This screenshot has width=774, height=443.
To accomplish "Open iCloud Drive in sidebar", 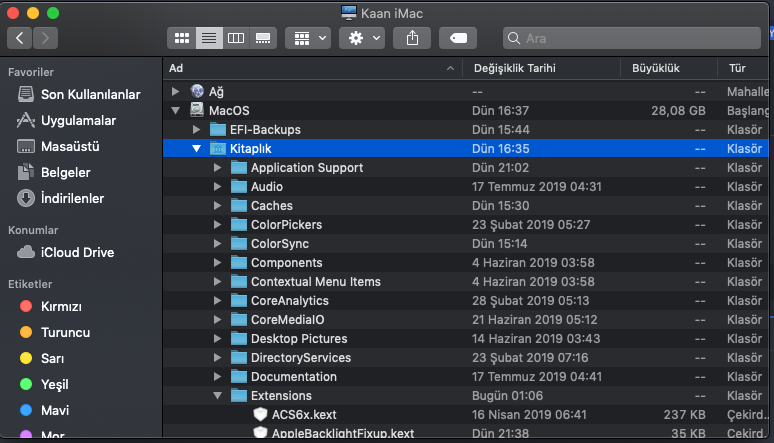I will [x=76, y=252].
